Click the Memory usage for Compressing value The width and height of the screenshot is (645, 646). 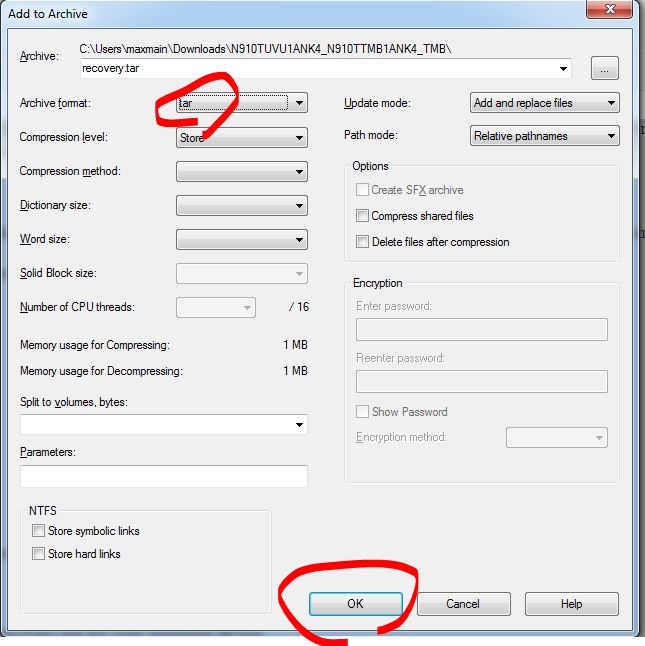click(295, 345)
